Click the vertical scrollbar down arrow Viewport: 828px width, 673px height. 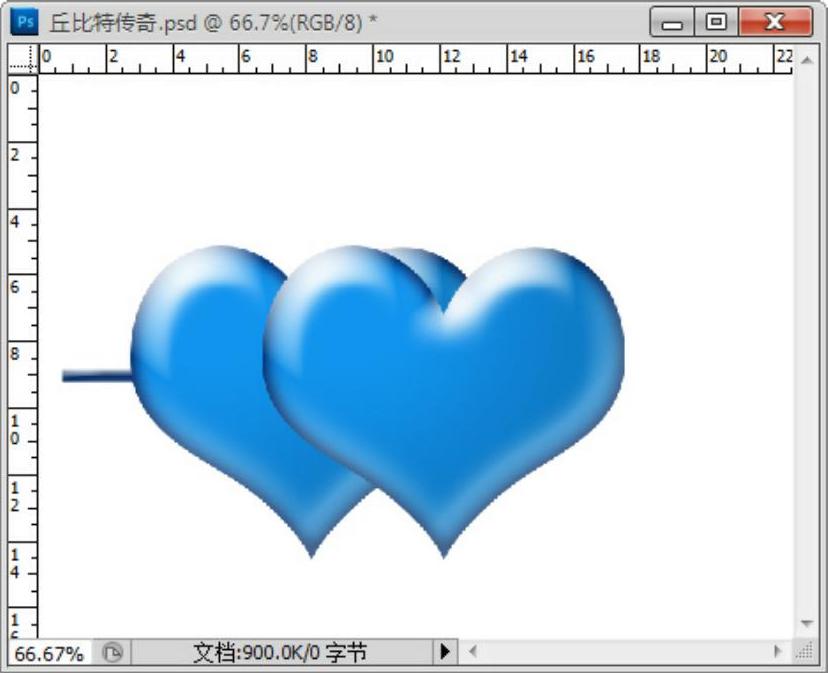pos(807,624)
